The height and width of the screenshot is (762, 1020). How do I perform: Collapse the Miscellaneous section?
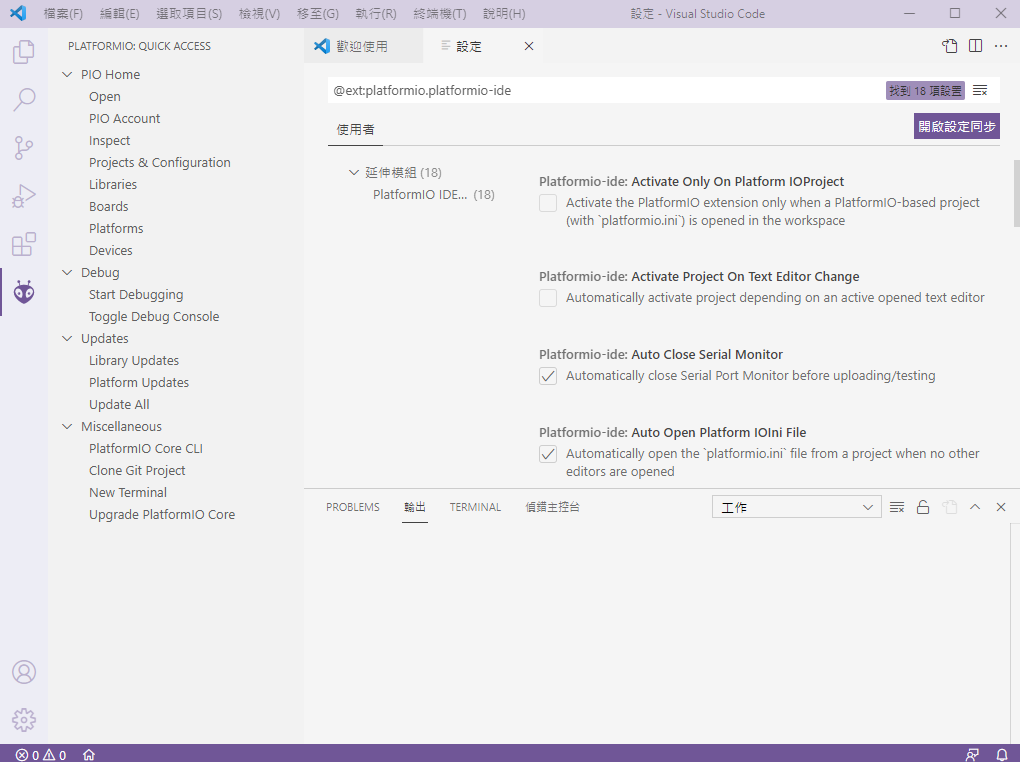(66, 426)
